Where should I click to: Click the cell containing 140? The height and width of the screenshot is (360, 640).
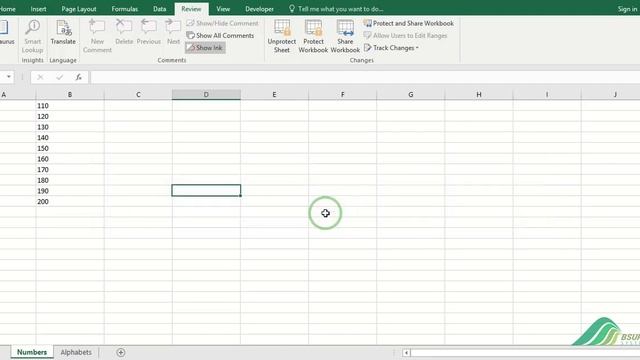70,138
